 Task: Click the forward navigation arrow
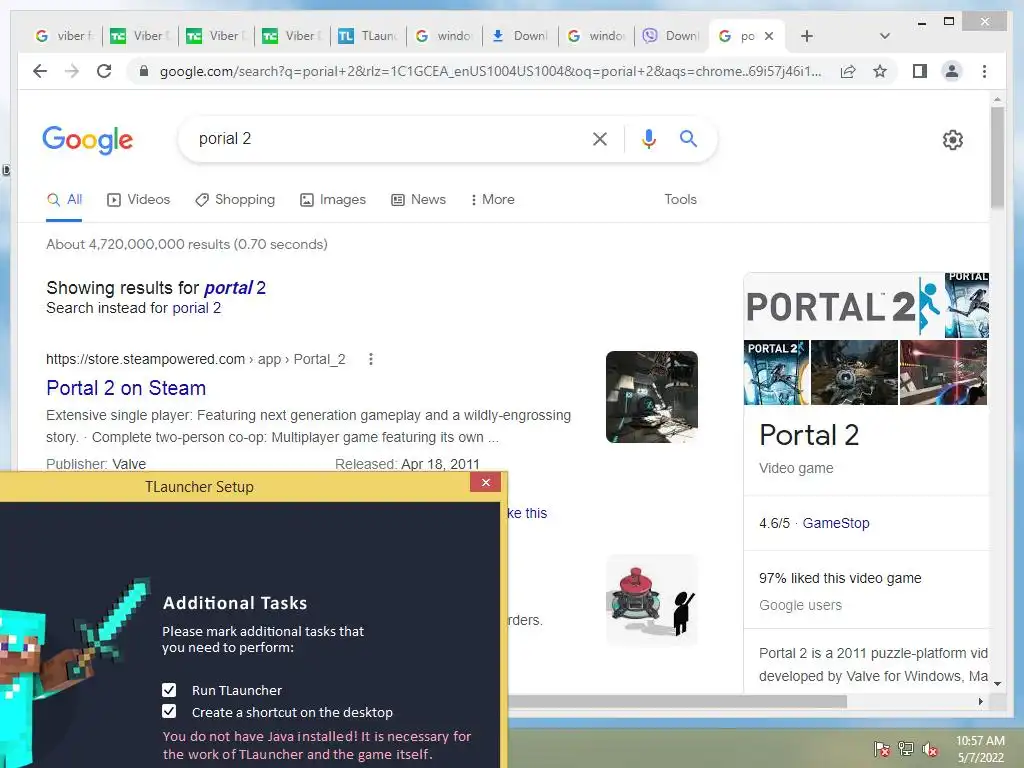tap(72, 71)
